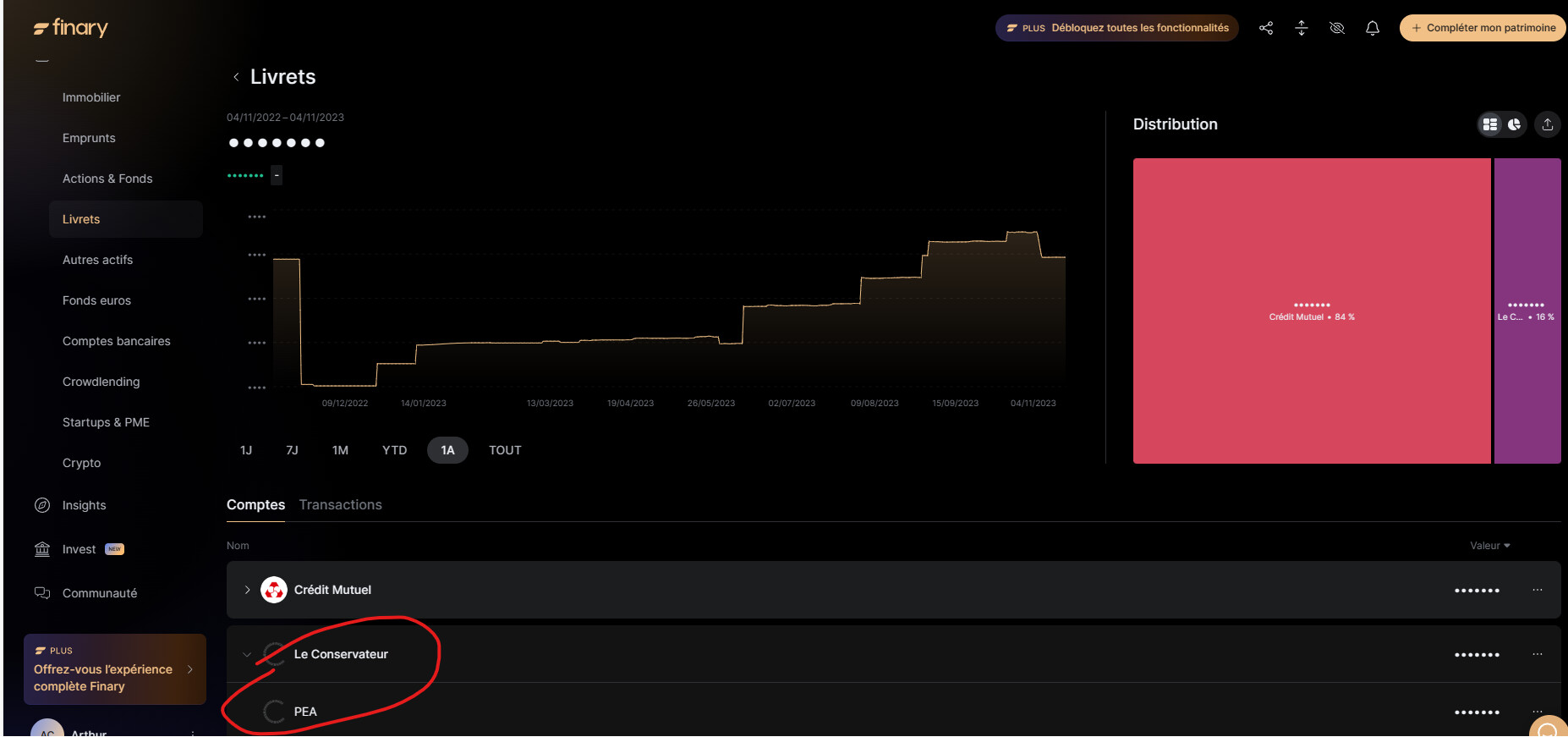Click the Finary logo
Image resolution: width=1568 pixels, height=737 pixels.
[x=71, y=28]
